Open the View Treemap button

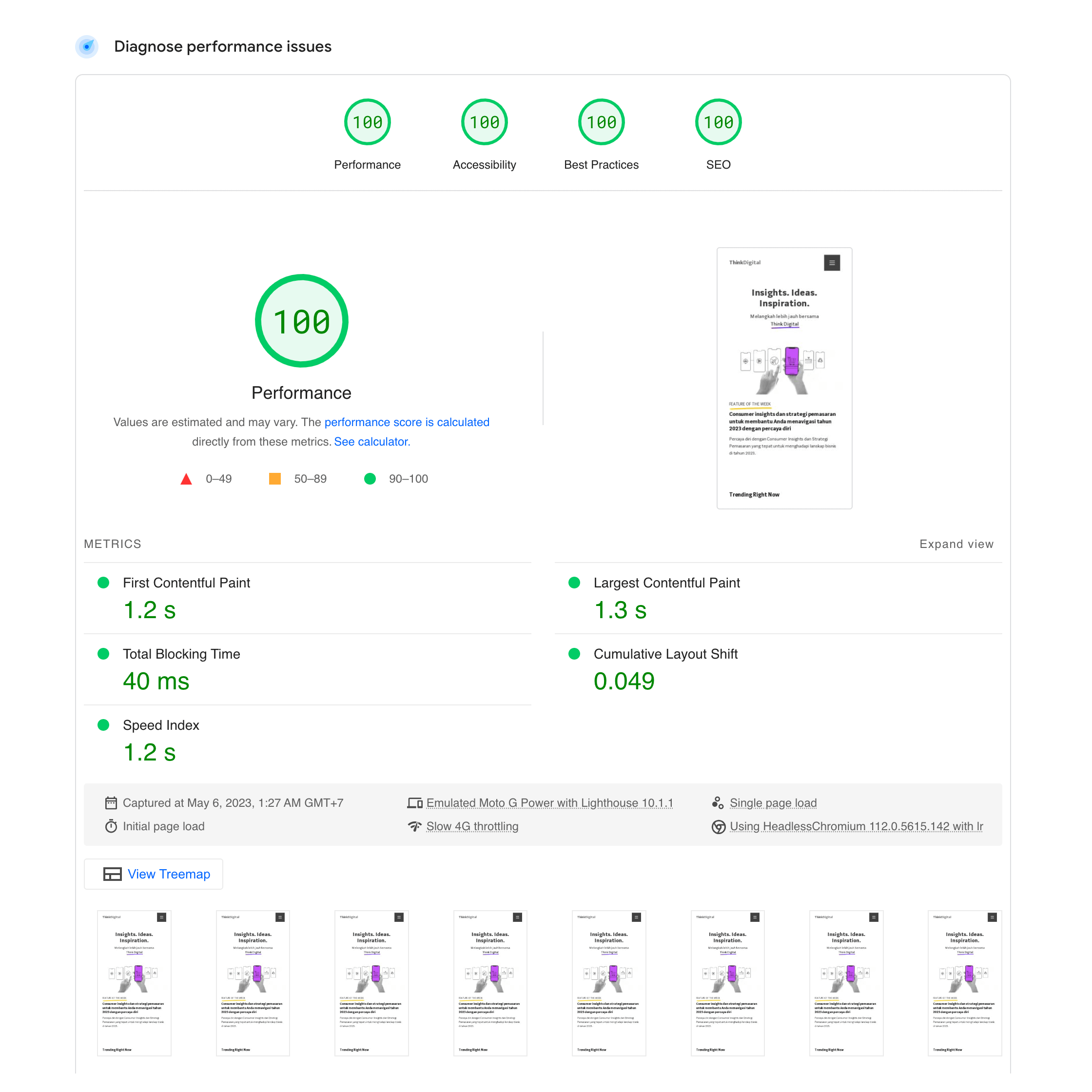pos(153,874)
